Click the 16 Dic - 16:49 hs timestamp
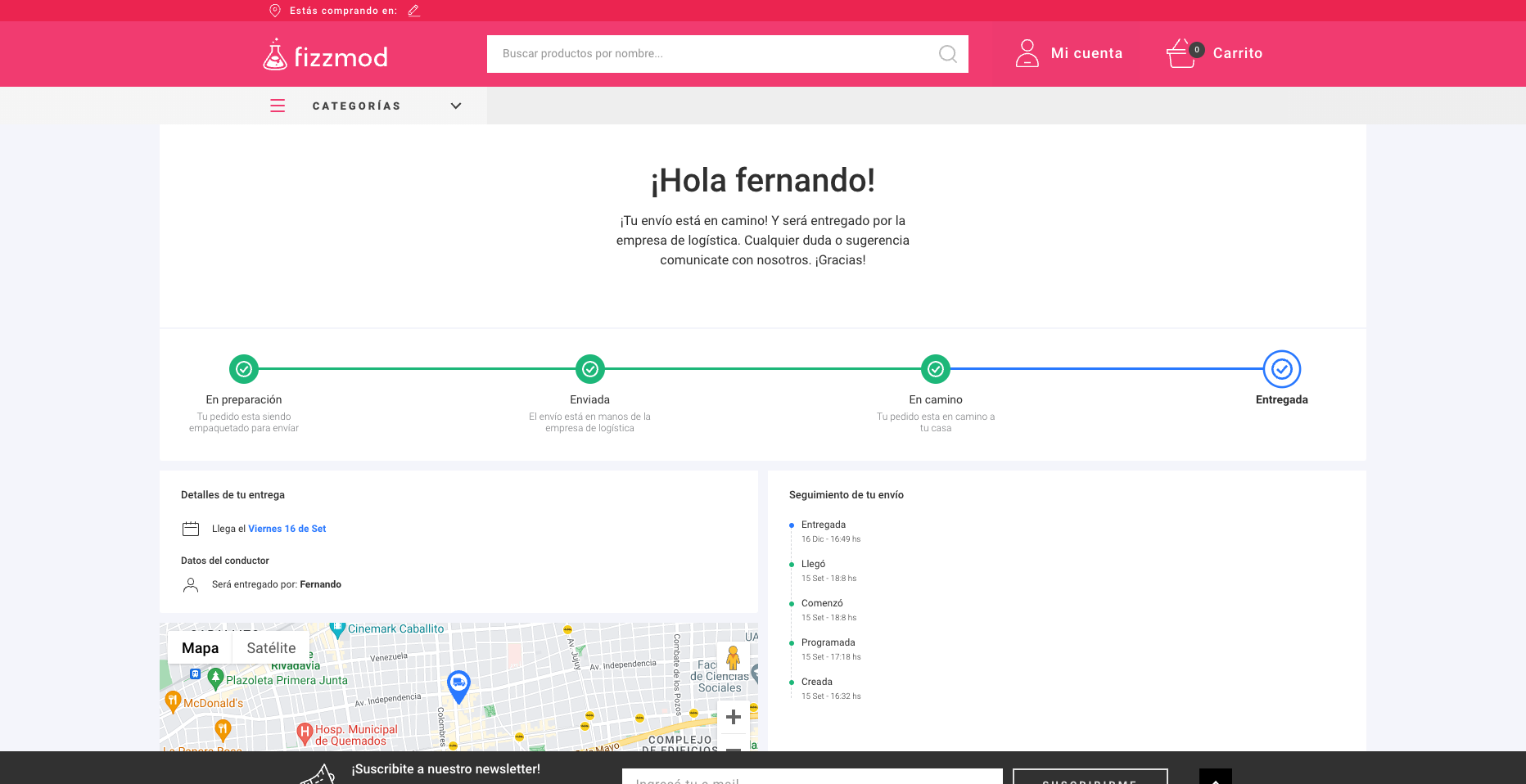Image resolution: width=1526 pixels, height=784 pixels. (831, 539)
